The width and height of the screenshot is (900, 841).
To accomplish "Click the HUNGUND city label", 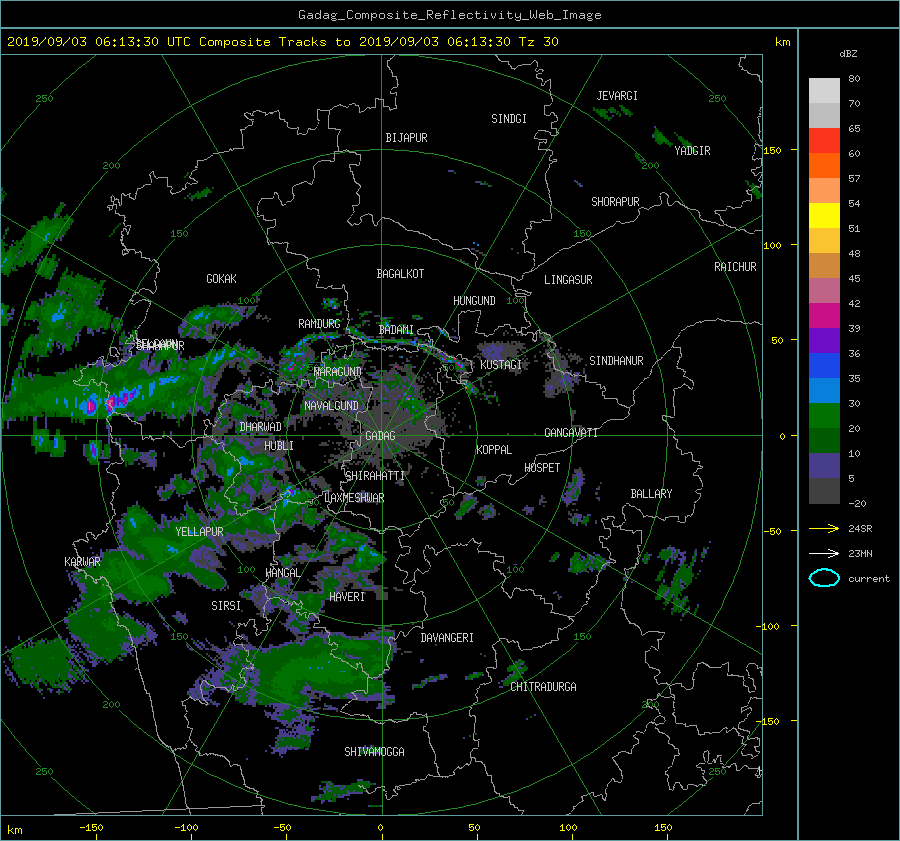I will tap(474, 301).
